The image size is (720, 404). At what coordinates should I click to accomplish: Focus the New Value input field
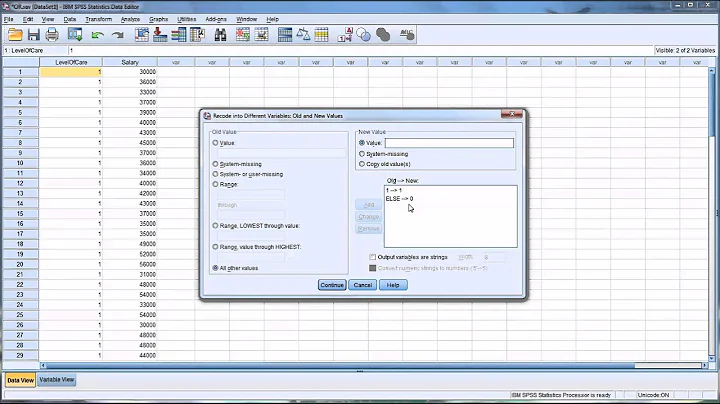449,143
